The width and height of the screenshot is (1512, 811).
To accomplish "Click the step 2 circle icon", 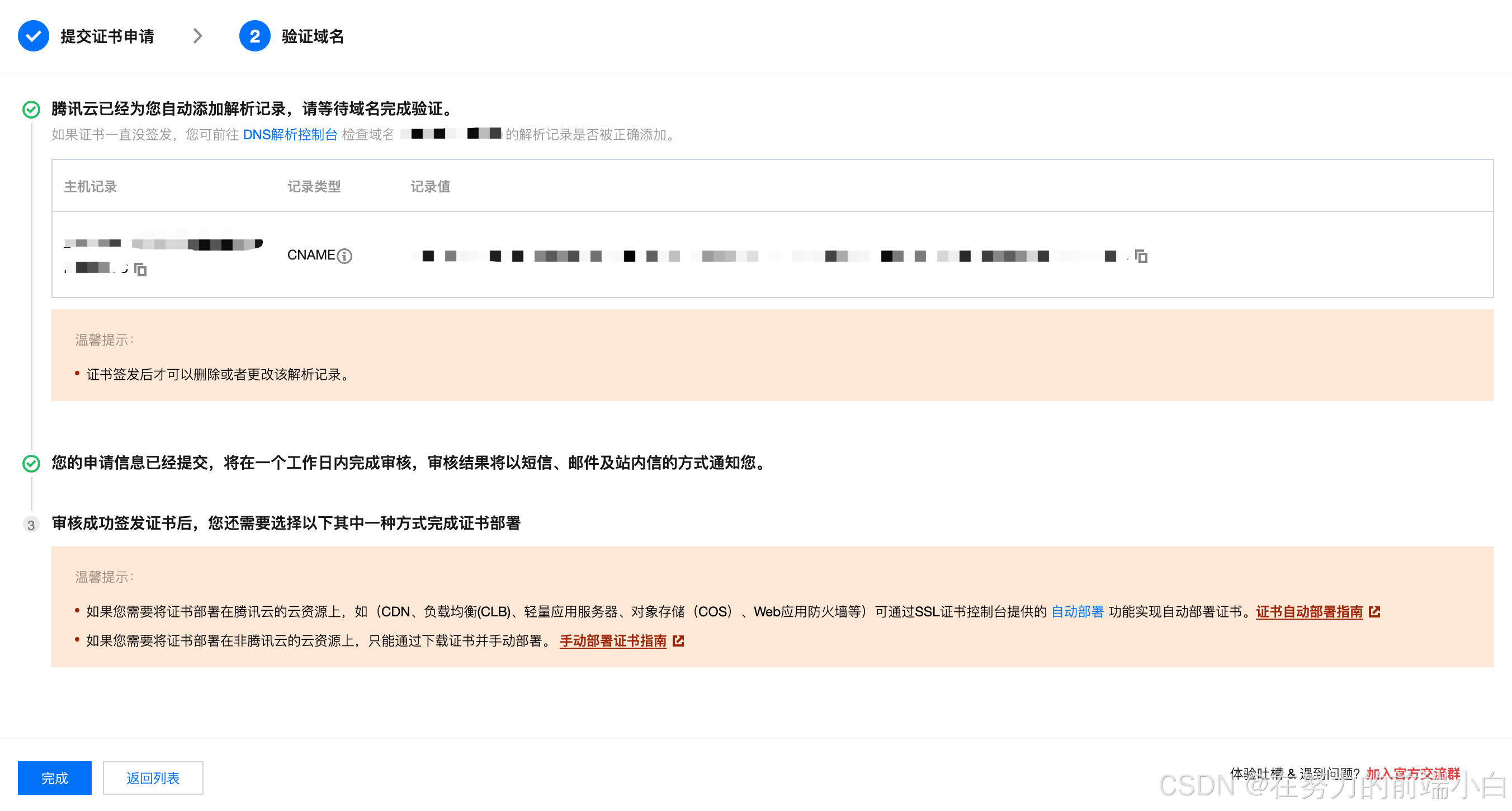I will click(254, 36).
